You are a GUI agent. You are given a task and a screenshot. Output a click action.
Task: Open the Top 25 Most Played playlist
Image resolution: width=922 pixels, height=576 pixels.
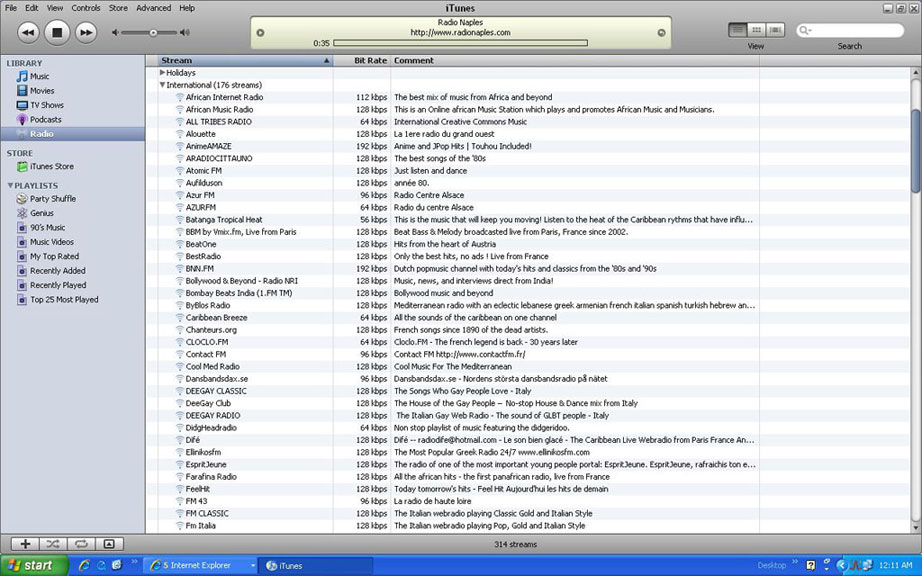58,300
